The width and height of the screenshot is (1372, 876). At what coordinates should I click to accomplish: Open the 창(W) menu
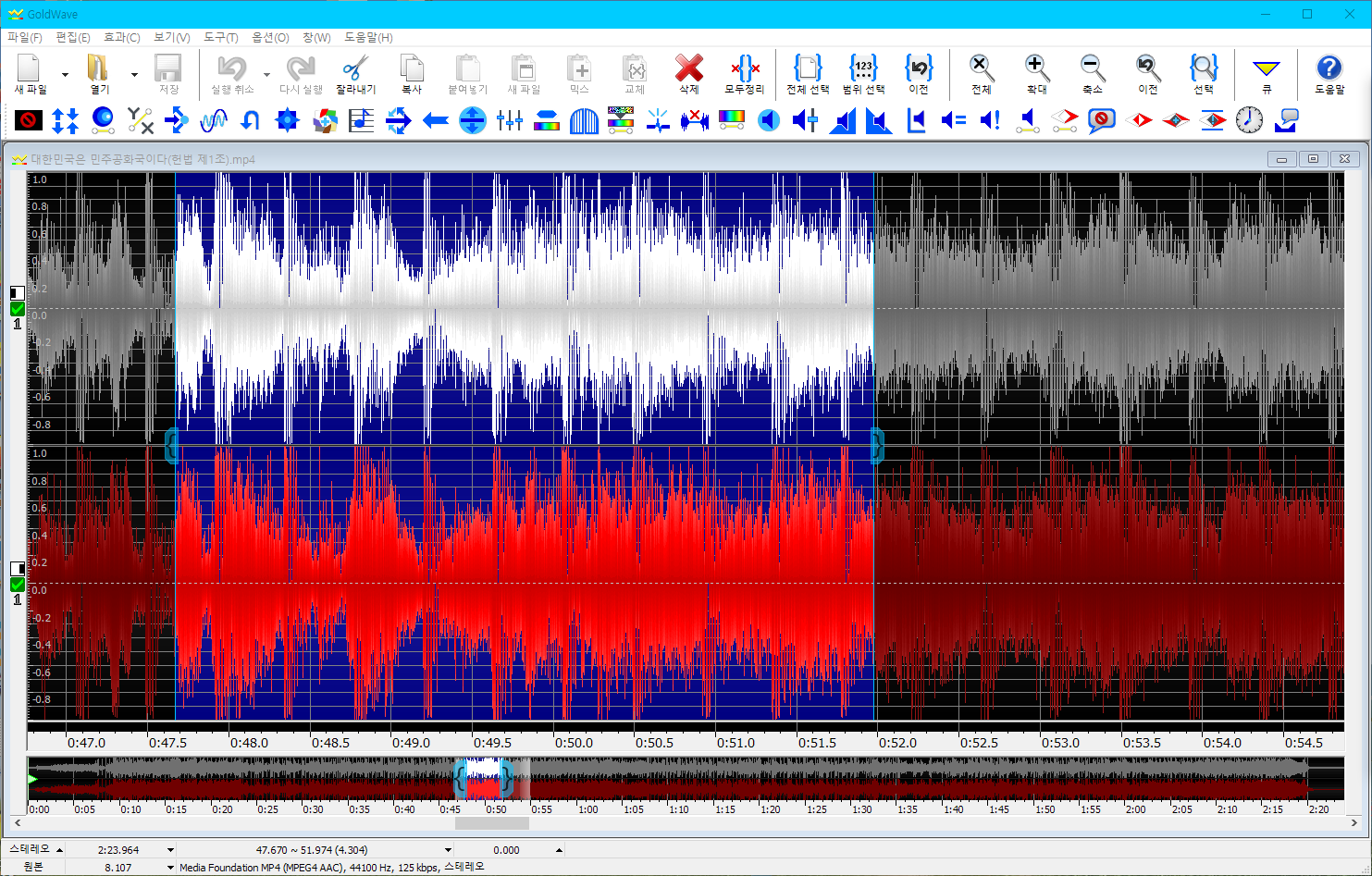tap(316, 38)
